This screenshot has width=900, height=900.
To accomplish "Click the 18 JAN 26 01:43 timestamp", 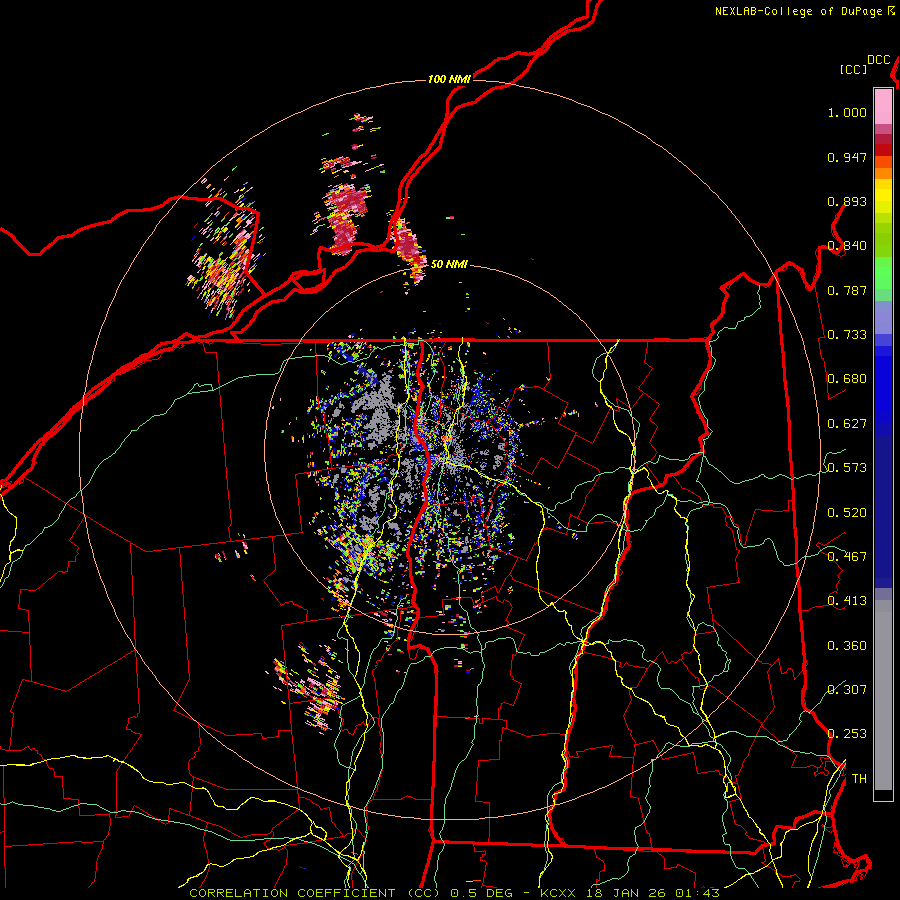I will (x=651, y=893).
